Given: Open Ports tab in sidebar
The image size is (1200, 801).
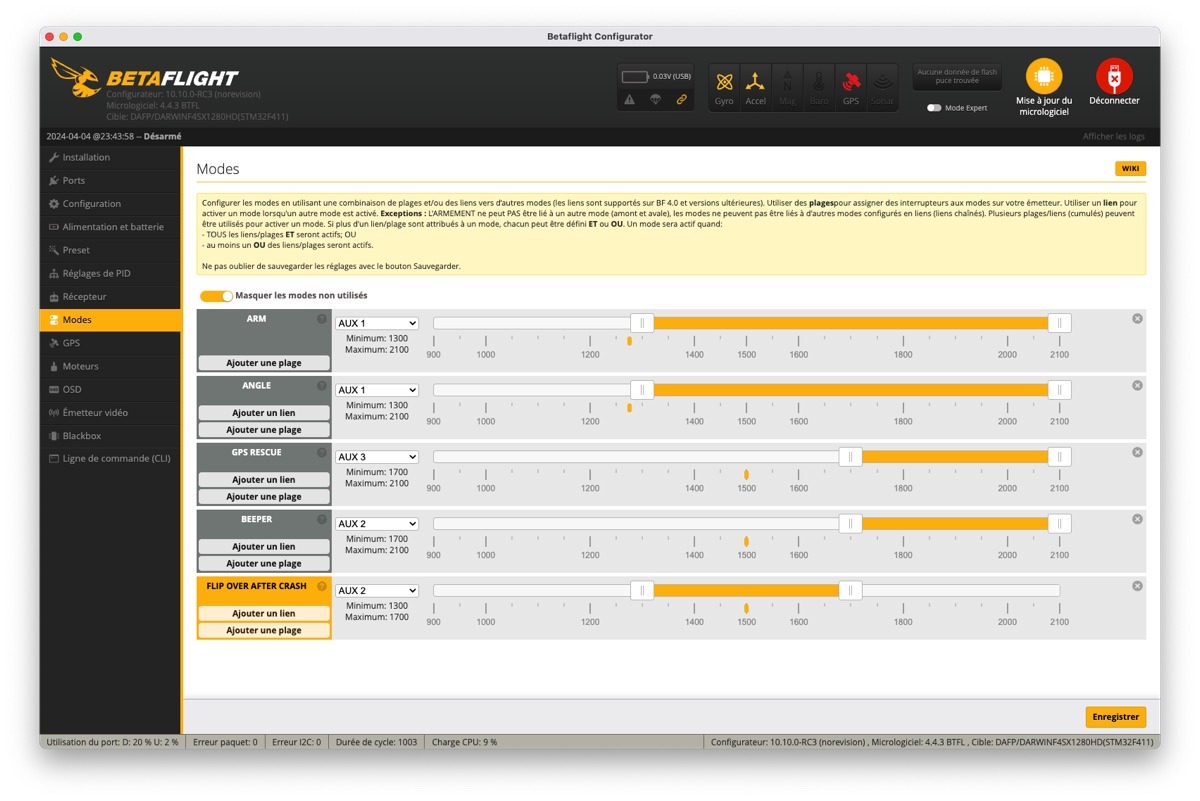Looking at the screenshot, I should [110, 181].
